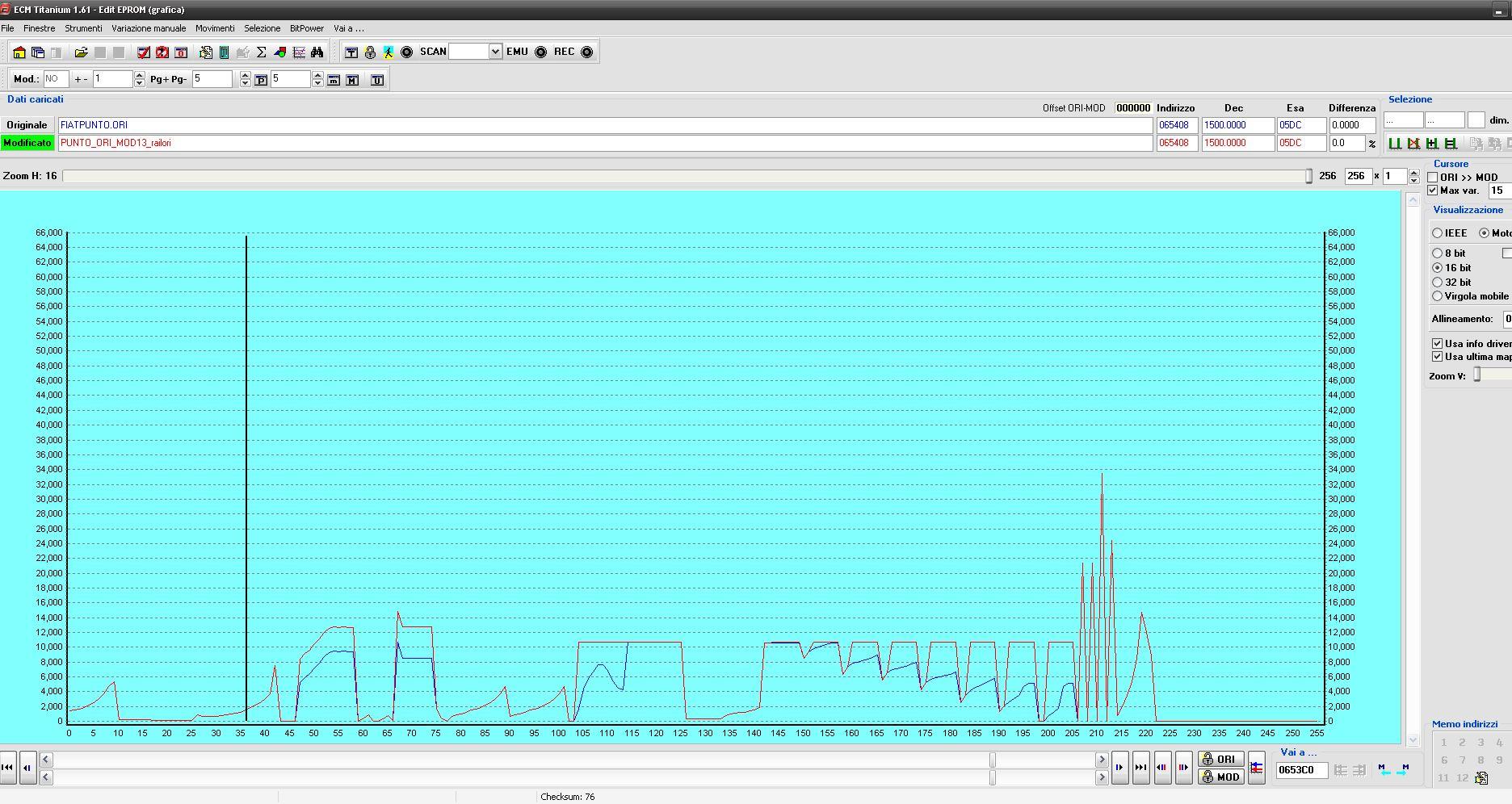
Task: Uncheck the Max var. checkbox
Action: [1433, 191]
